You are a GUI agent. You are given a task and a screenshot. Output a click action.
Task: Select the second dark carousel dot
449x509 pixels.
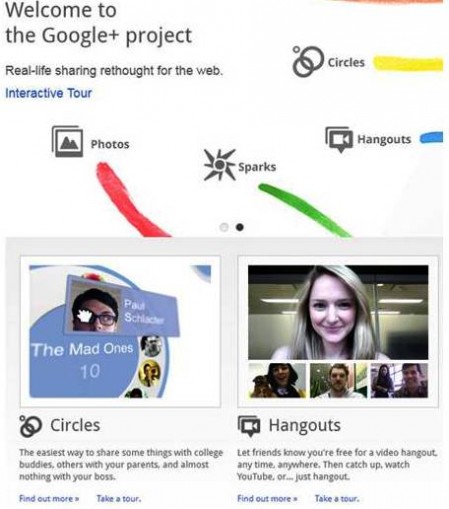pyautogui.click(x=240, y=227)
